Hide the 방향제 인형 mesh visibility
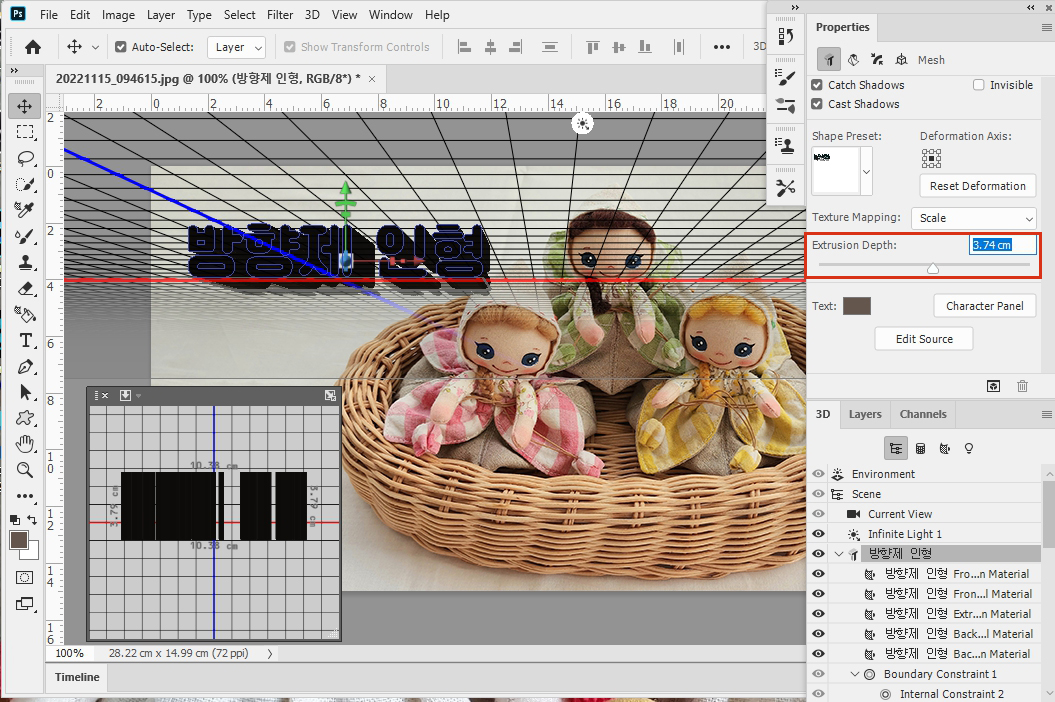 tap(818, 553)
